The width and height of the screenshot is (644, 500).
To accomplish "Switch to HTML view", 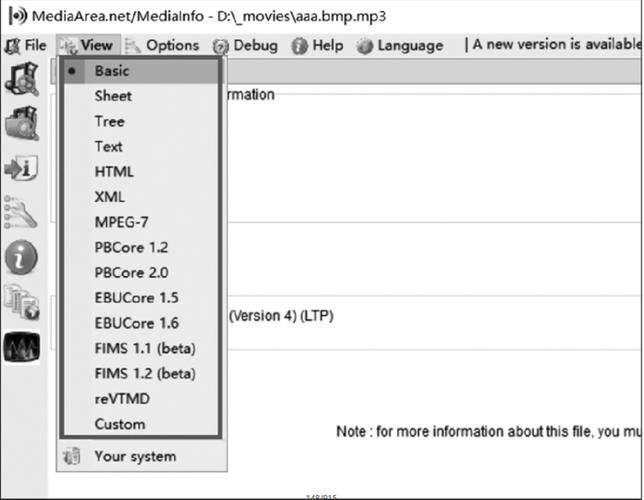I will 141,172.
